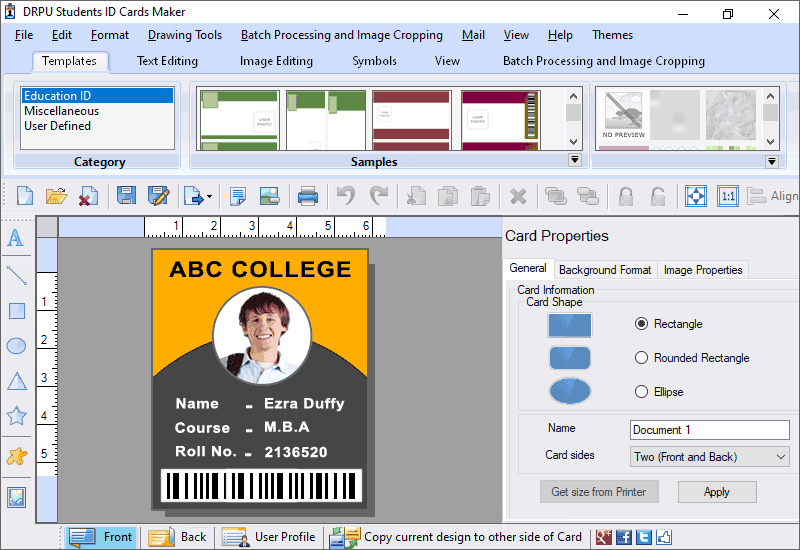Click the Cut scissors icon
Image resolution: width=800 pixels, height=550 pixels.
coord(416,196)
